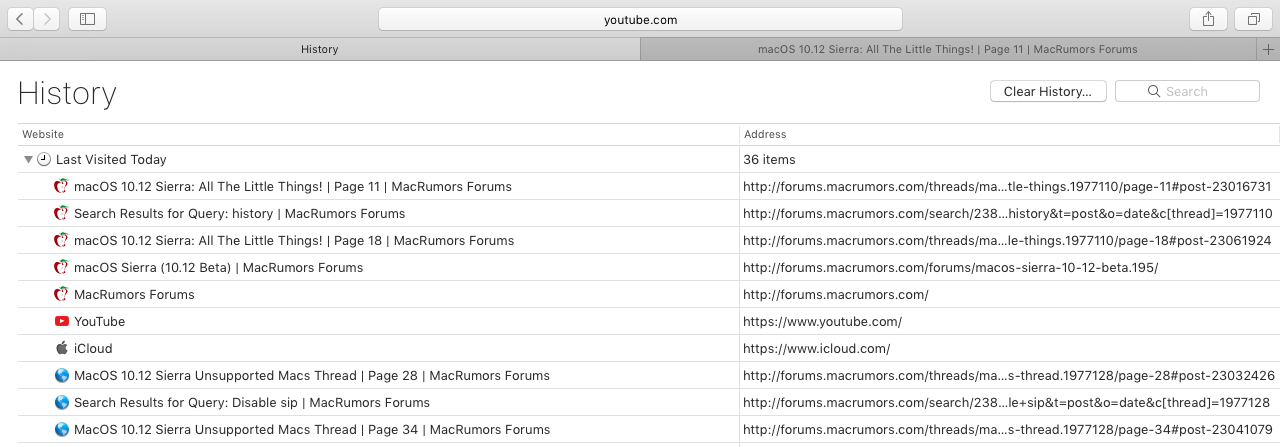Click address ending page-18#post-23061924

[1007, 240]
